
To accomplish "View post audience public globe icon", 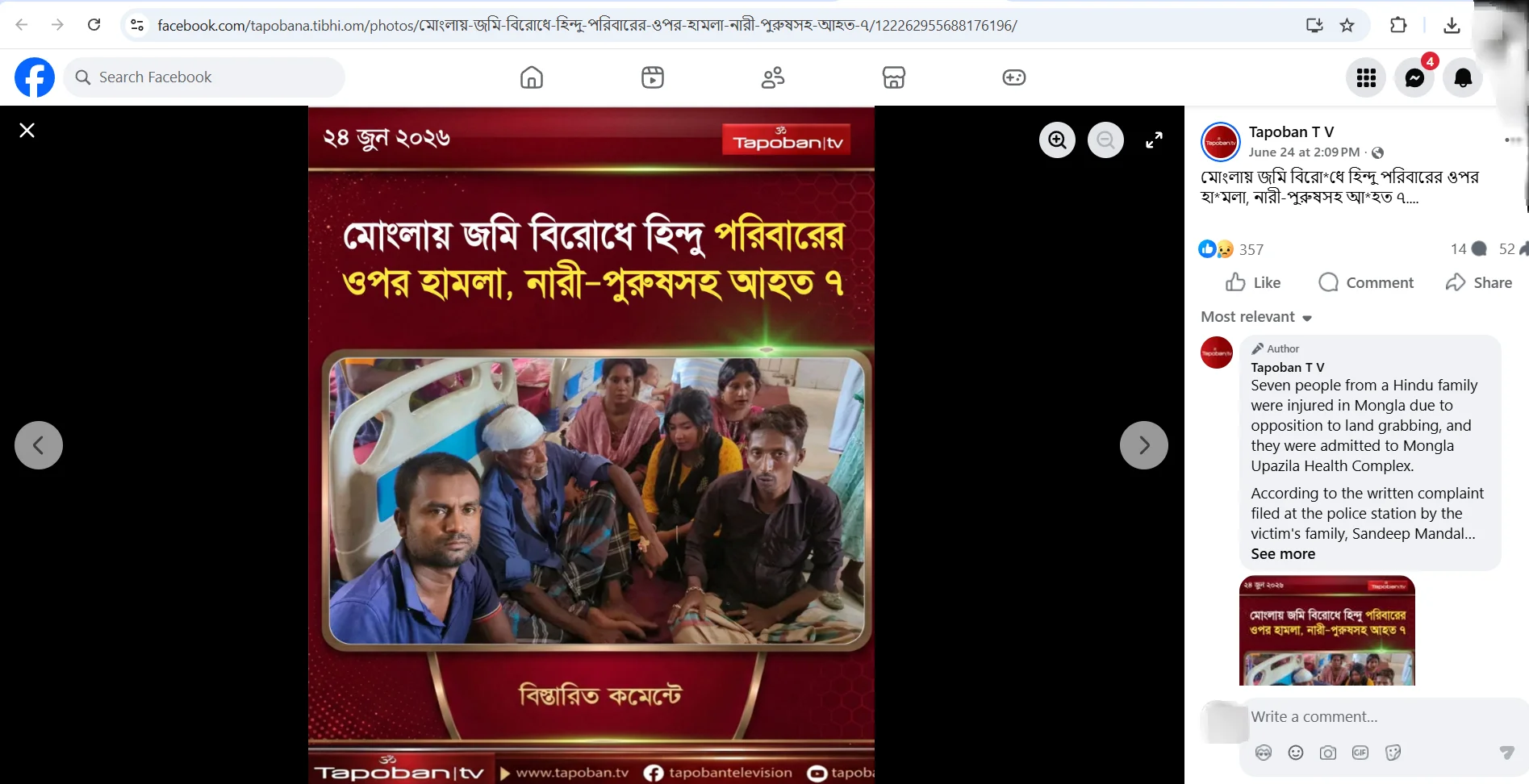I will [x=1377, y=152].
